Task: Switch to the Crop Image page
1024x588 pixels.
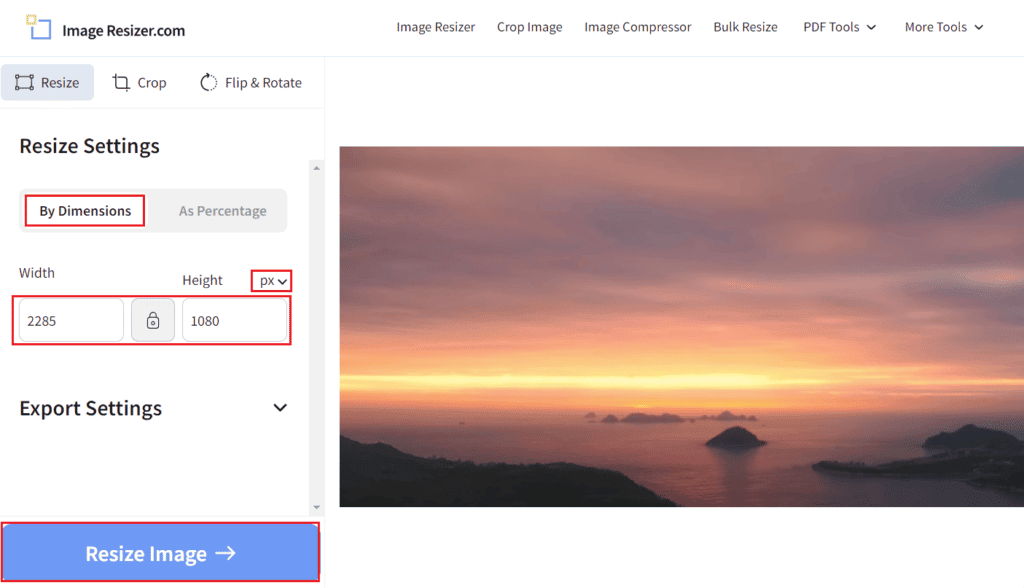Action: [x=529, y=27]
